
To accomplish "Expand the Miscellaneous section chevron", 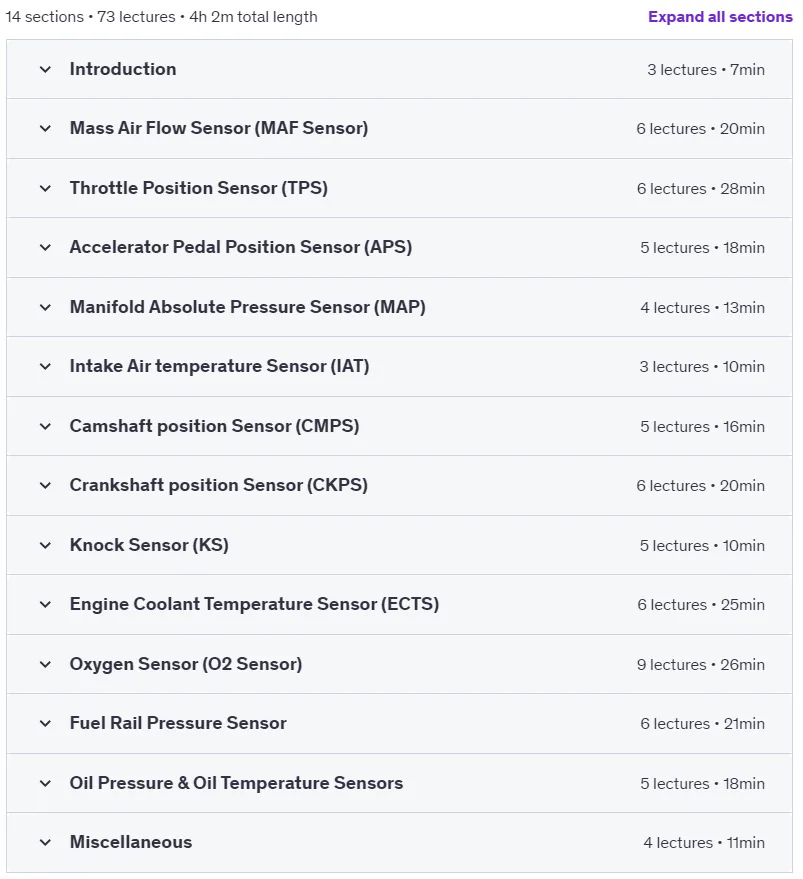I will coord(45,843).
